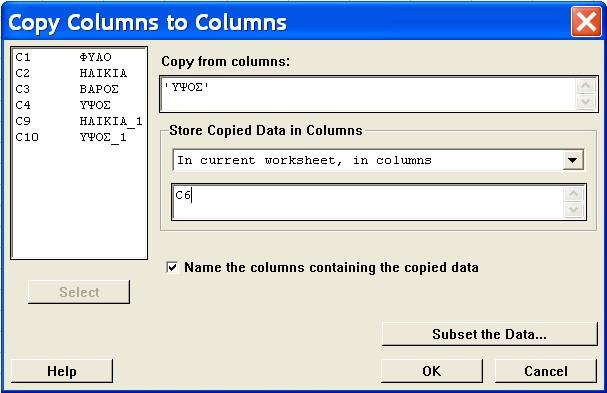The height and width of the screenshot is (393, 607).
Task: Click the C6 destination columns field
Action: [x=368, y=202]
